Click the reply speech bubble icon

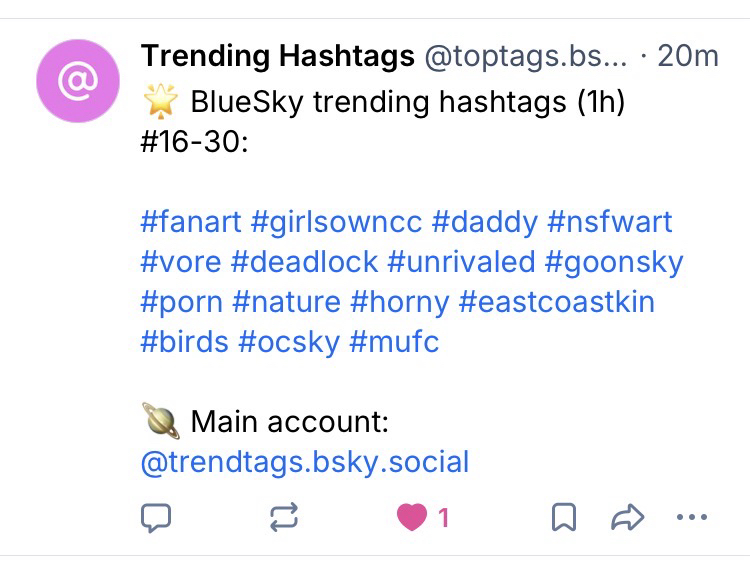[156, 517]
